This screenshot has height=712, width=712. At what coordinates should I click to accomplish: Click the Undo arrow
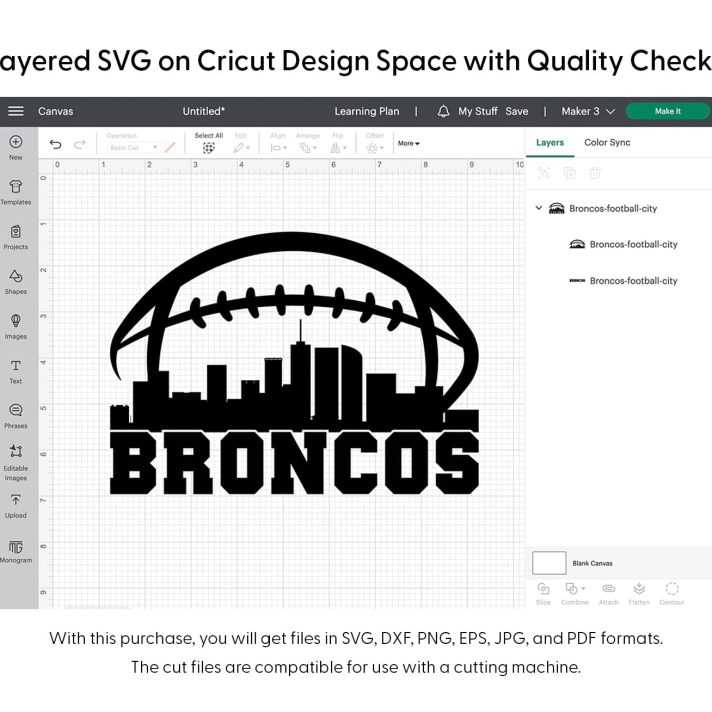(55, 144)
